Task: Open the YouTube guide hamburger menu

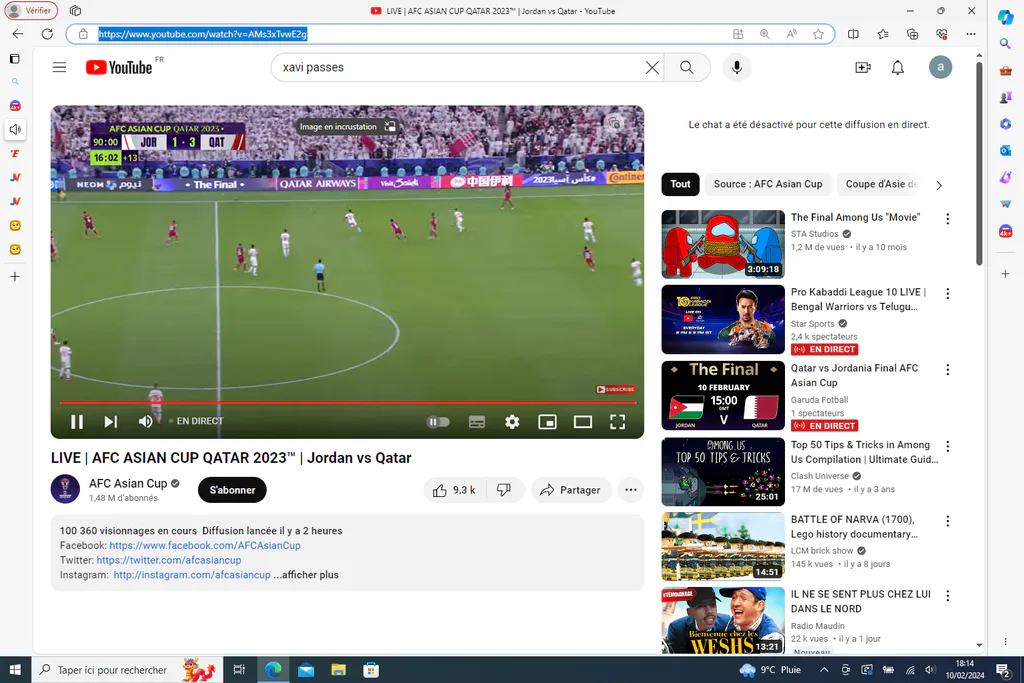Action: coord(59,67)
